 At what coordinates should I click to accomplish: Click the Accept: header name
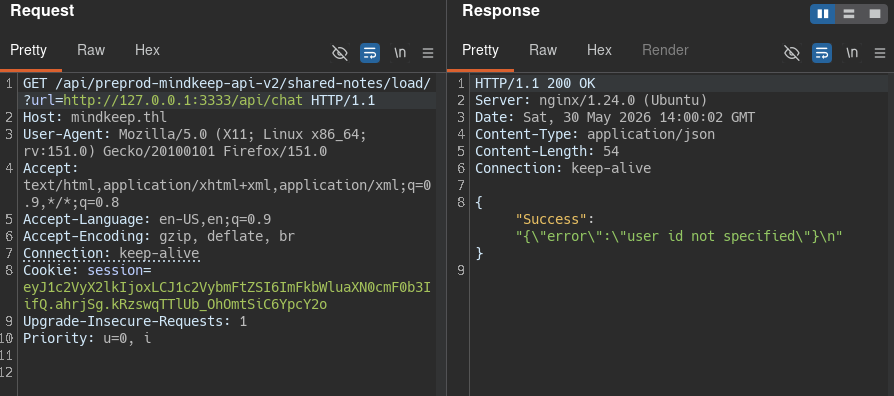(x=51, y=169)
